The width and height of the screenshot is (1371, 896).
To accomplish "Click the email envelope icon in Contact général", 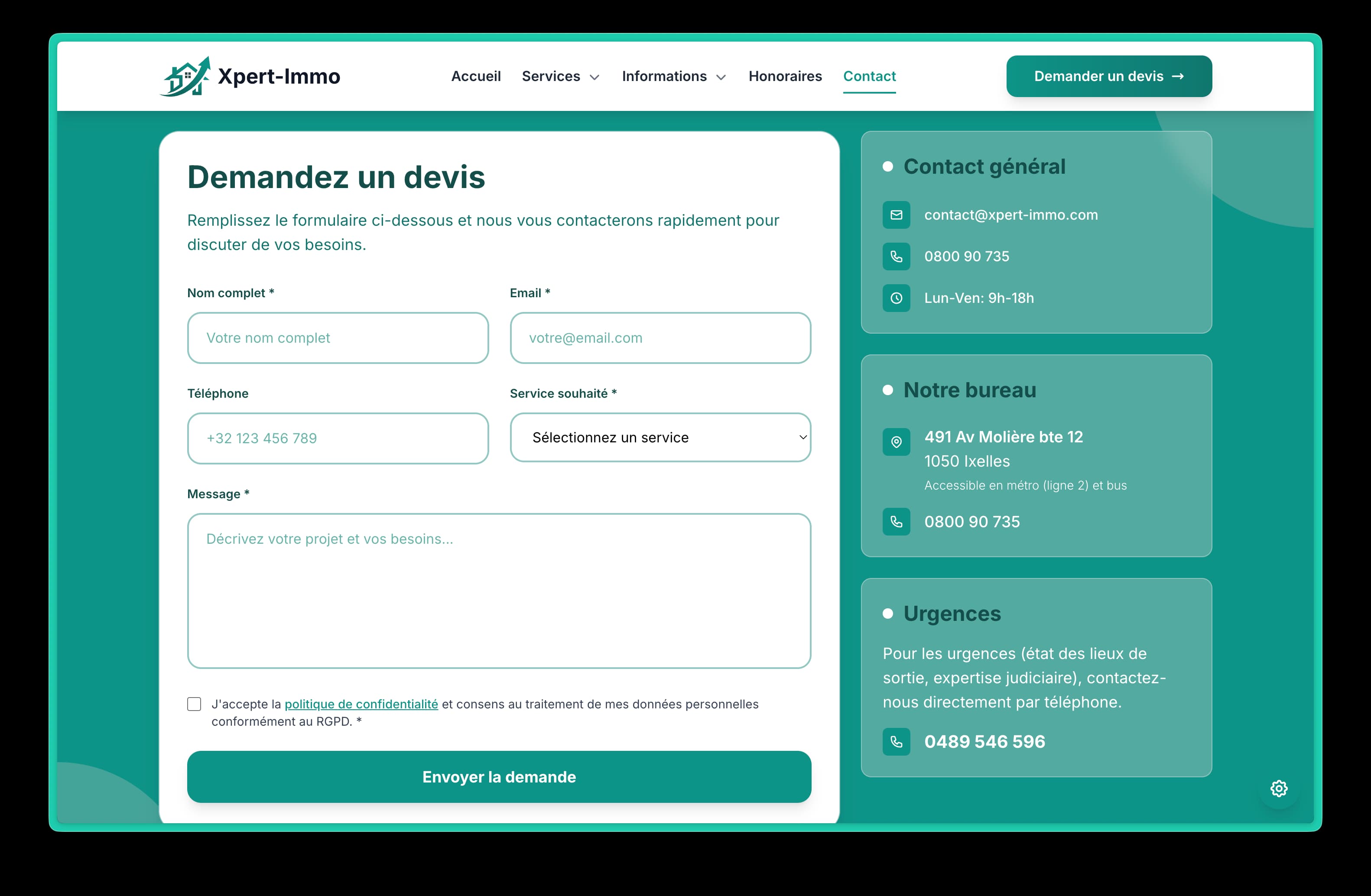I will 897,215.
